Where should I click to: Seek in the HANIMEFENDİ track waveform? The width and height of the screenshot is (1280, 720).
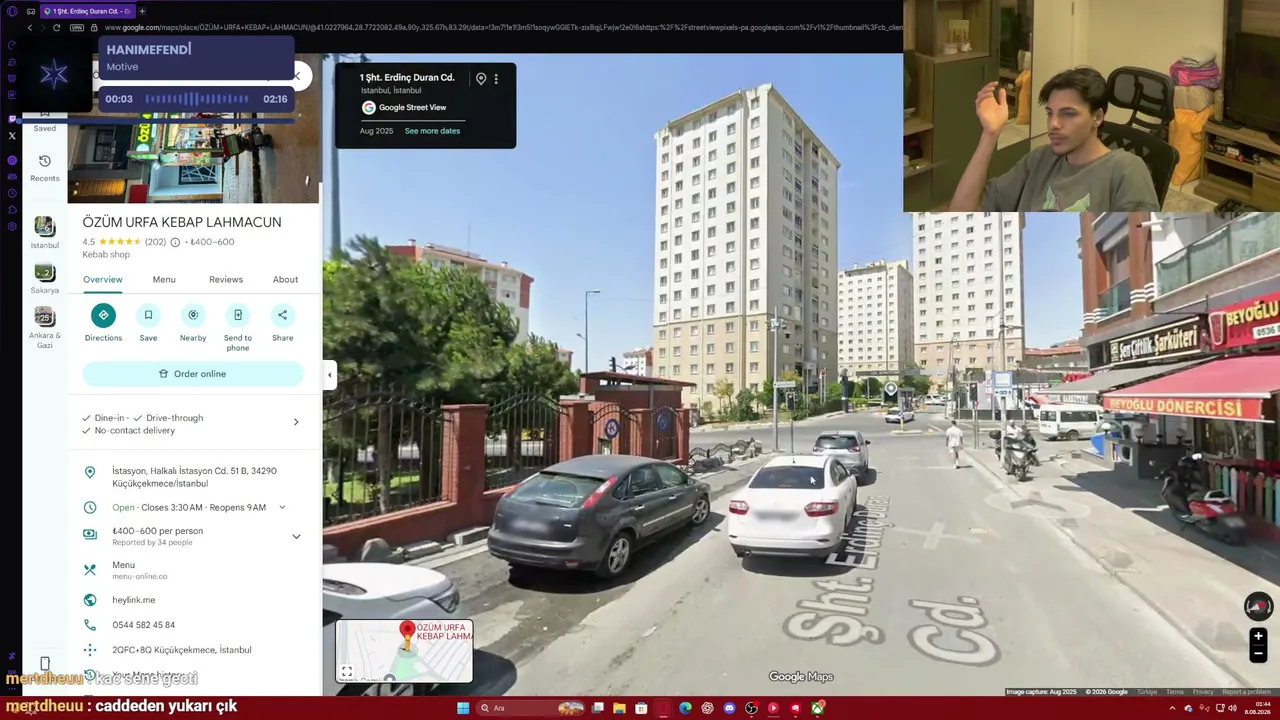(197, 99)
